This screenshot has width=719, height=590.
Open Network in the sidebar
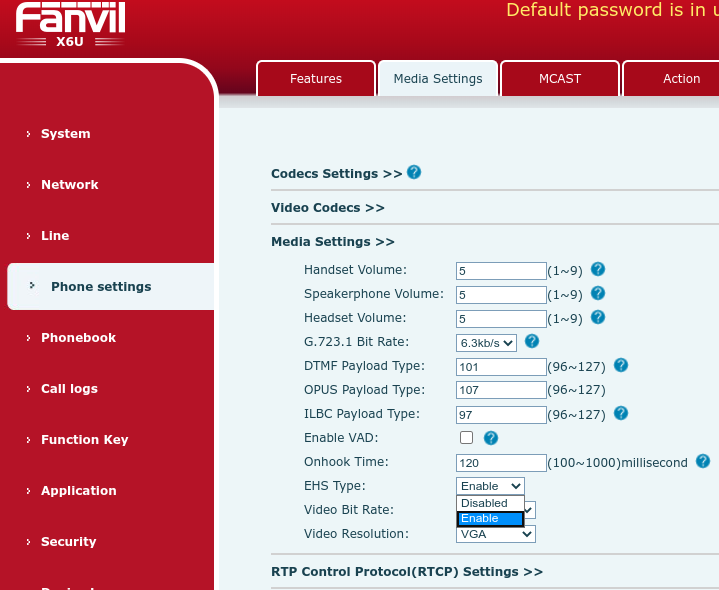[70, 185]
